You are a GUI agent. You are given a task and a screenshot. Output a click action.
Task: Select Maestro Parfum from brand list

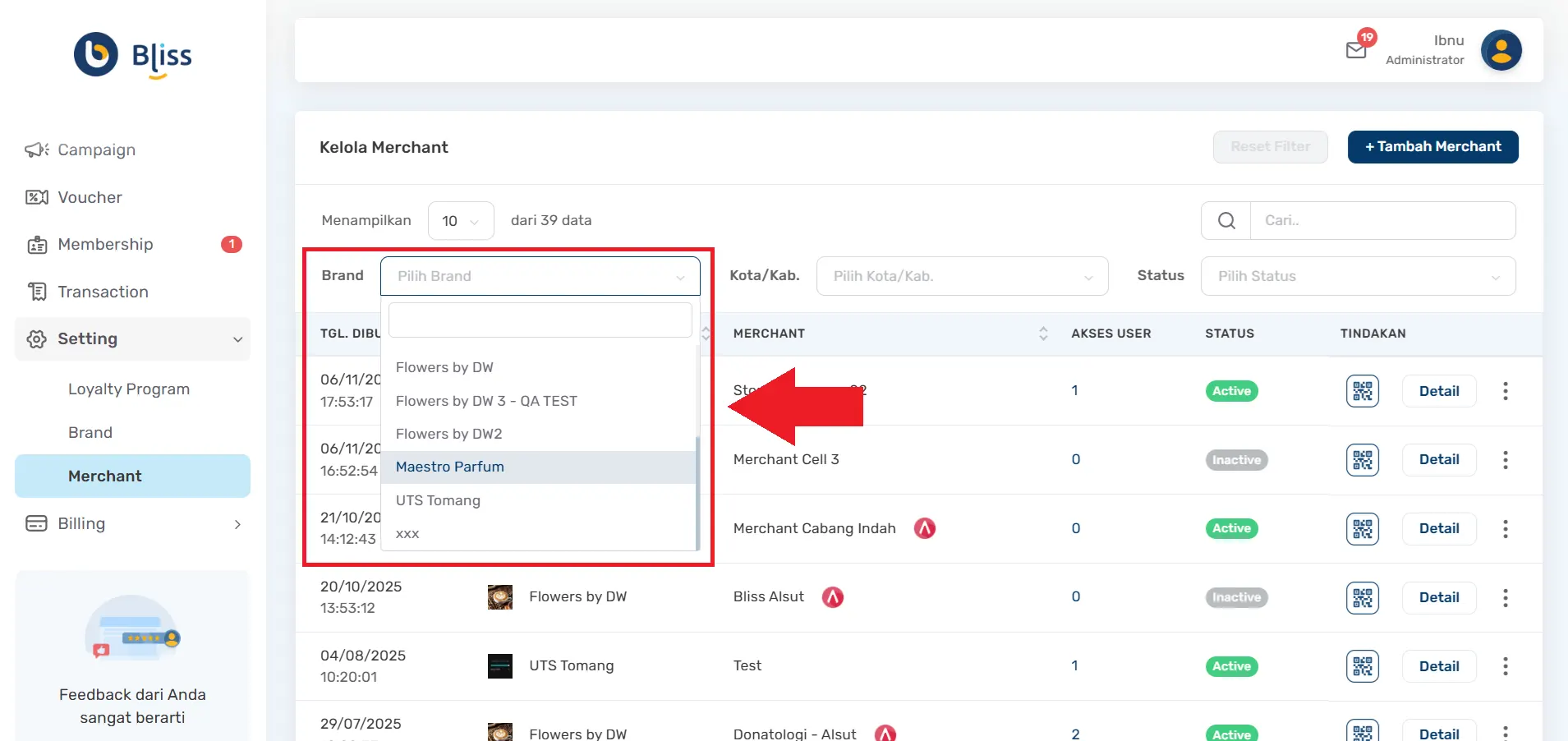point(450,467)
